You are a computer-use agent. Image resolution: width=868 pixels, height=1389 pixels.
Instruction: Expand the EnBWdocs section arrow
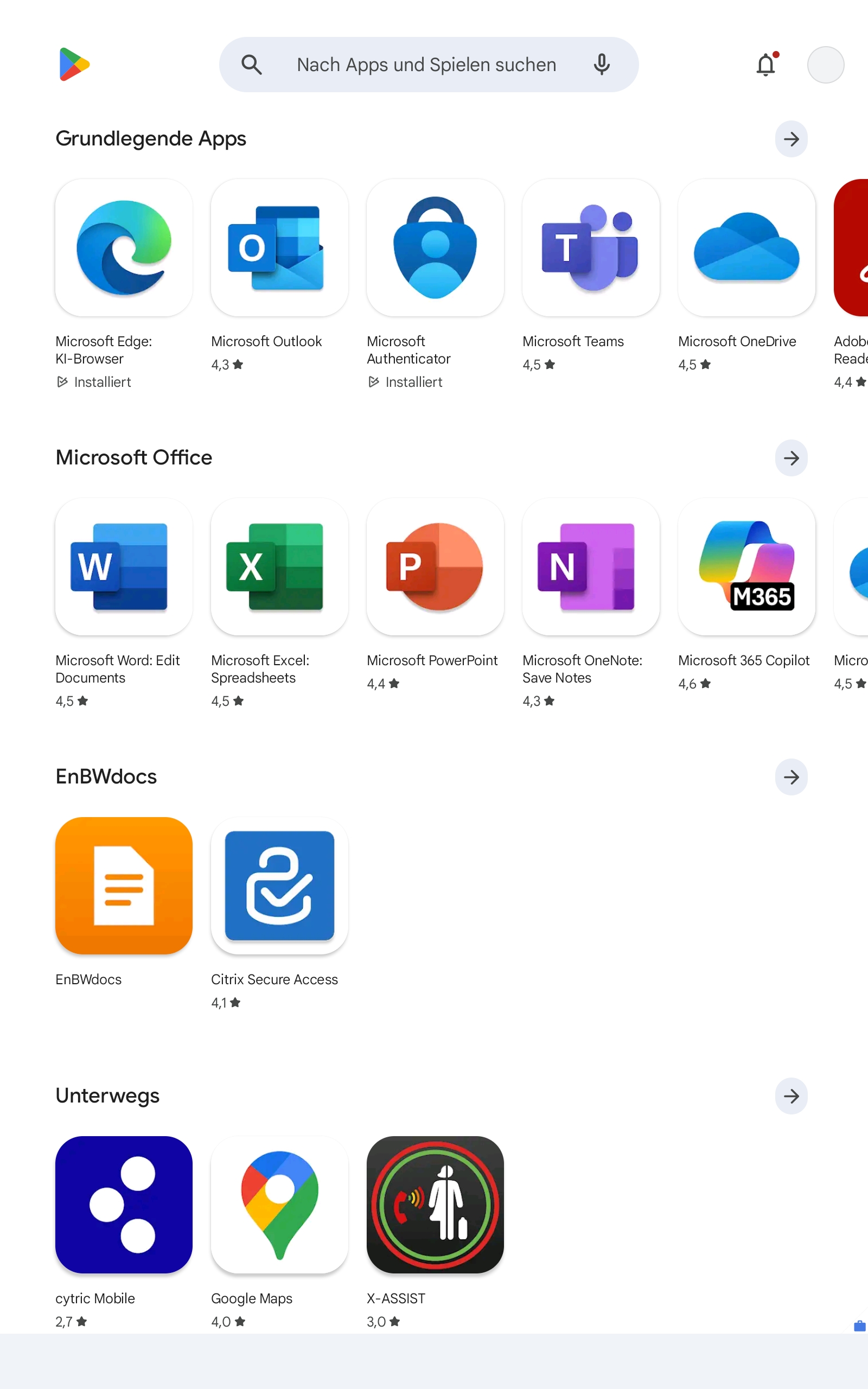tap(791, 777)
